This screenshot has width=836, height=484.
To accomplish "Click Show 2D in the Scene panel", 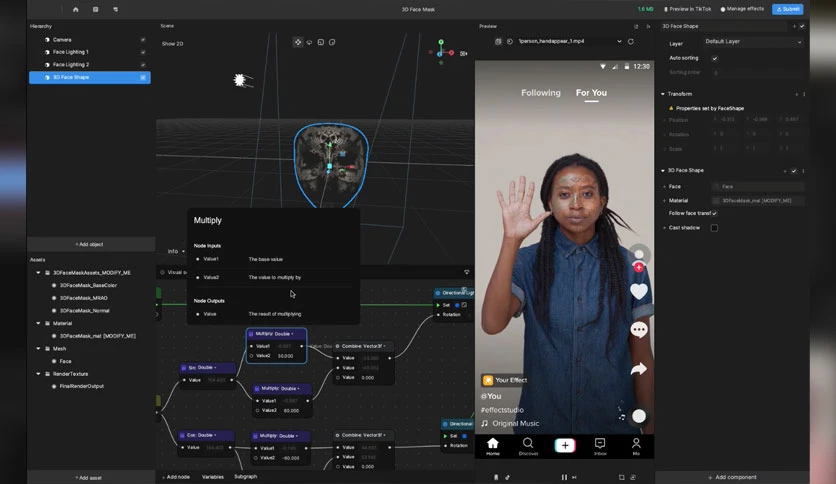I will (172, 44).
